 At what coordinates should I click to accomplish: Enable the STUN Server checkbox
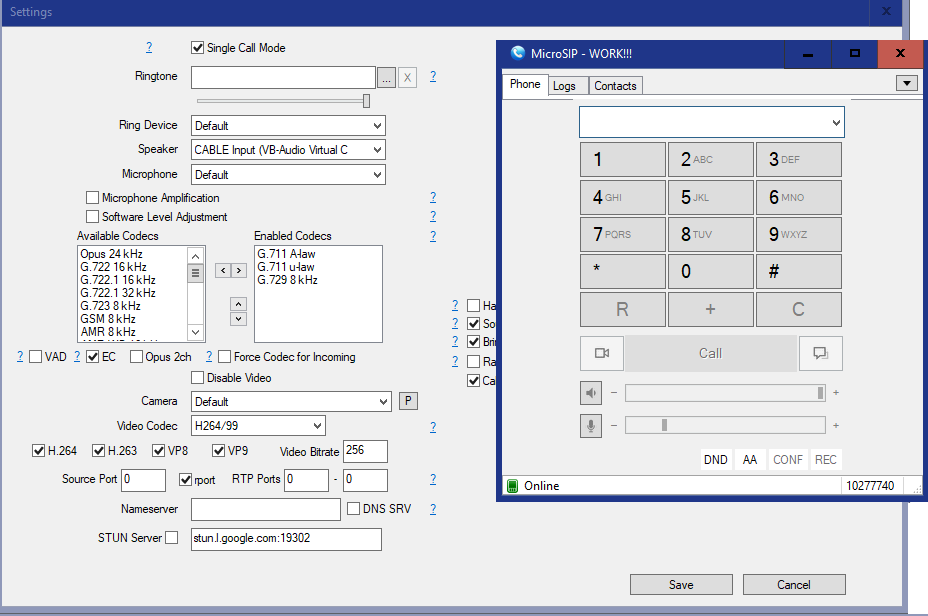(172, 538)
